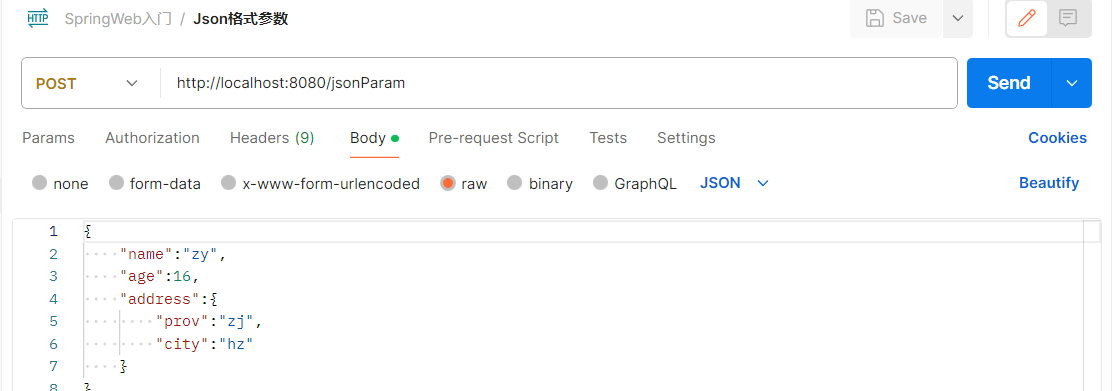This screenshot has height=391, width=1117.
Task: Open the POST method dropdown
Action: [x=86, y=83]
